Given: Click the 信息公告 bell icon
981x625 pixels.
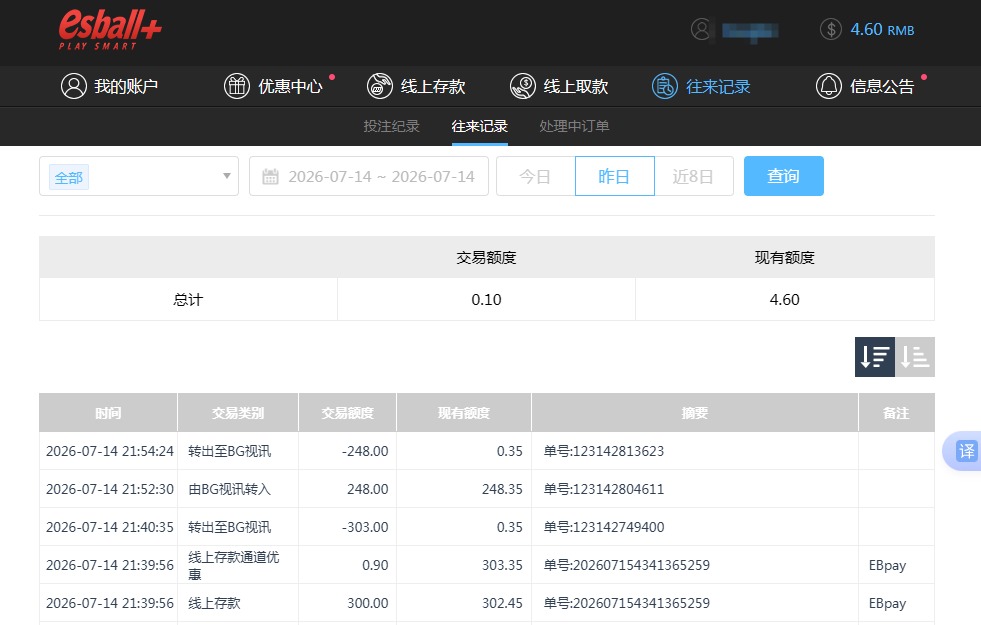Looking at the screenshot, I should click(829, 86).
